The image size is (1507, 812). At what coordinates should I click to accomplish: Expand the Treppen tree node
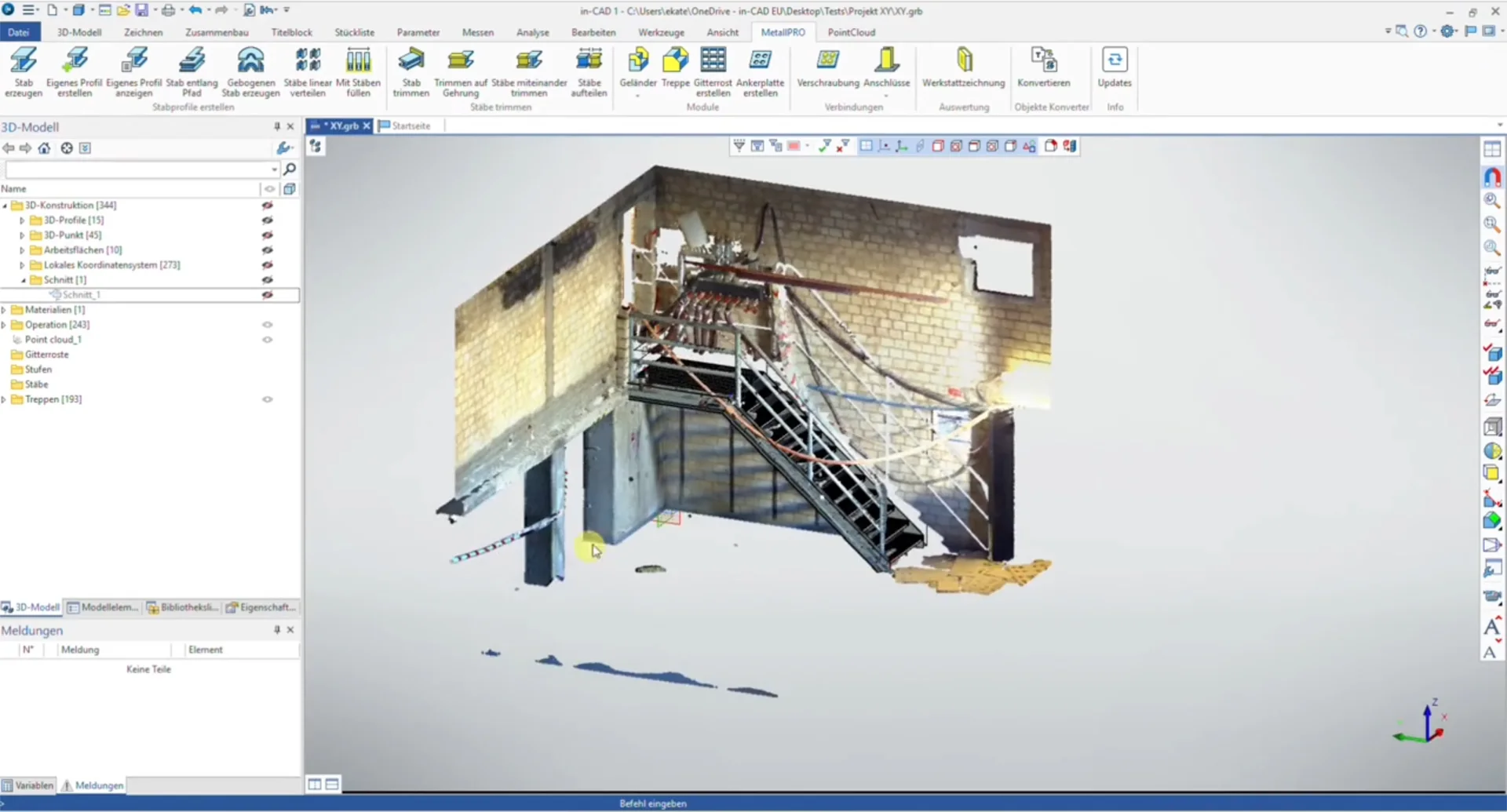[5, 399]
